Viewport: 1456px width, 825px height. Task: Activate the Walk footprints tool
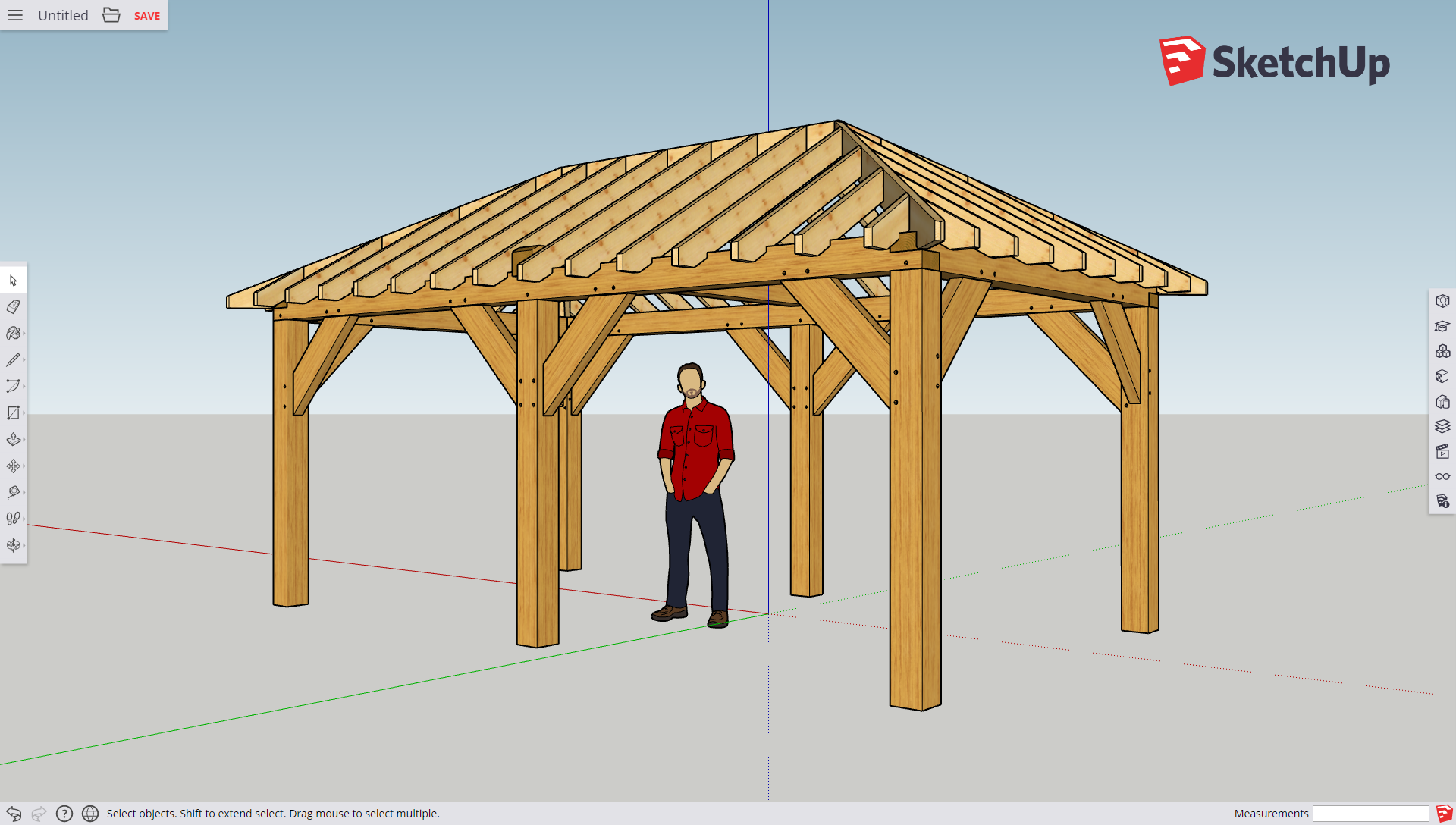point(13,519)
